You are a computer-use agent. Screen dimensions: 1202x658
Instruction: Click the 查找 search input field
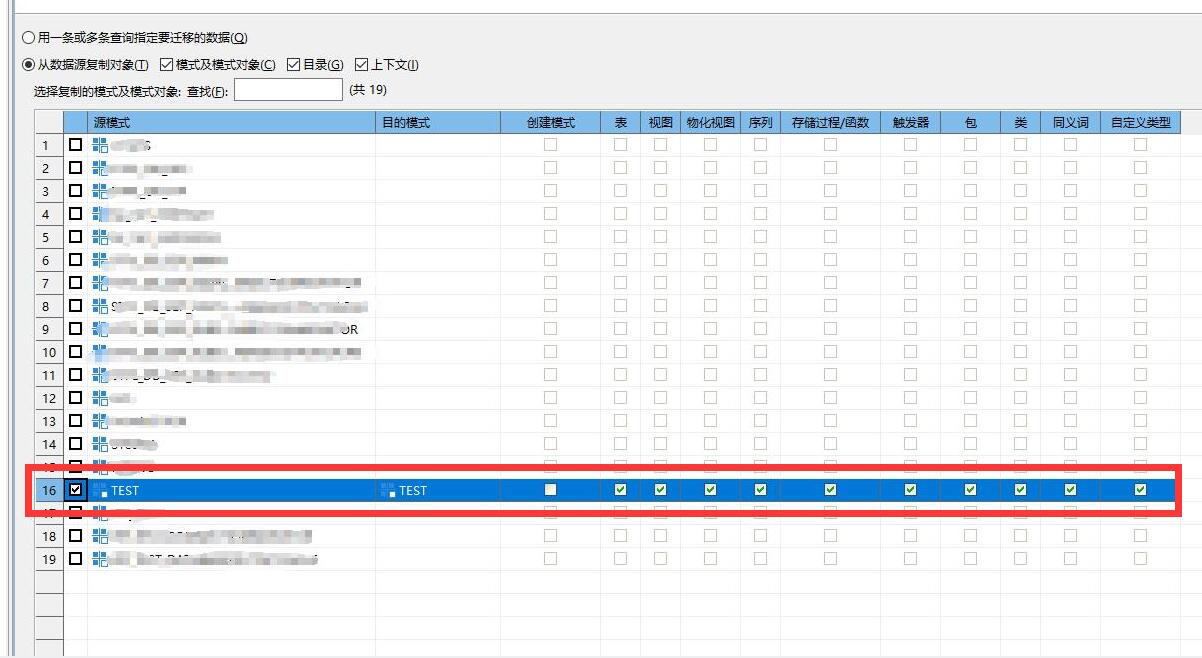(288, 90)
